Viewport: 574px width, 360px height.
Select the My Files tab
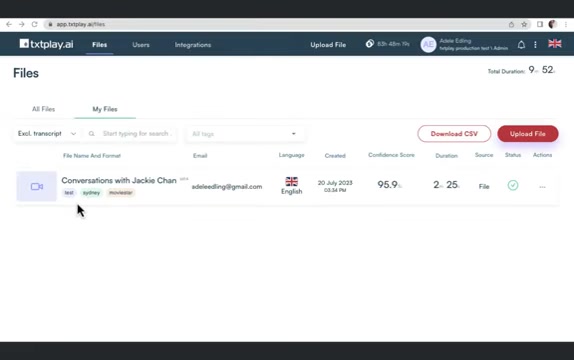pyautogui.click(x=105, y=109)
